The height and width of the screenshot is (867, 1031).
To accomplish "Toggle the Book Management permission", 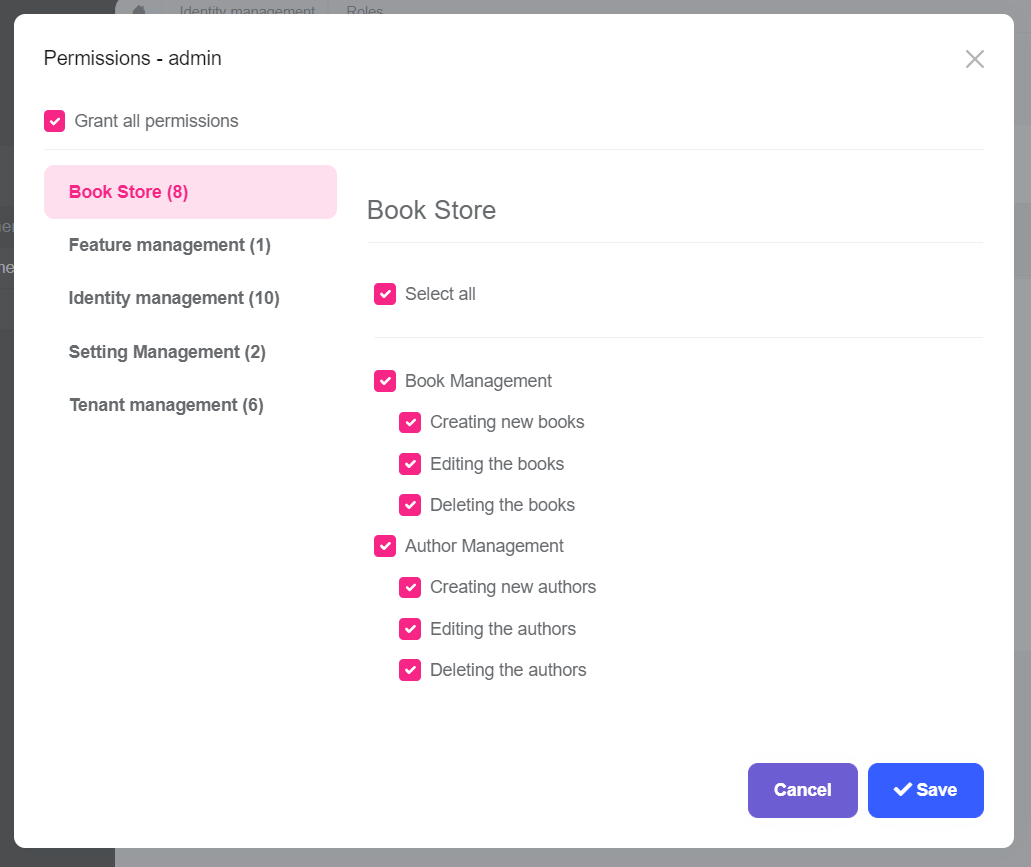I will point(385,381).
